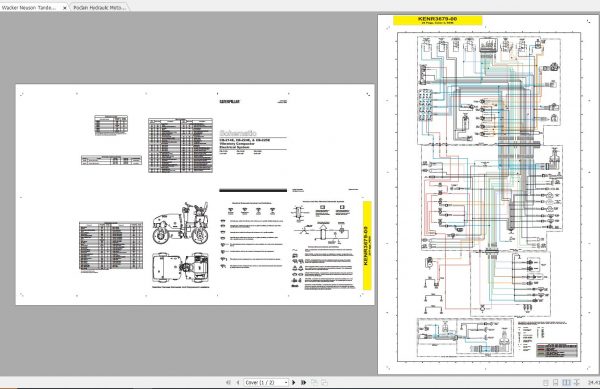Select two-page facing layout icon
600x389 pixels.
point(566,382)
